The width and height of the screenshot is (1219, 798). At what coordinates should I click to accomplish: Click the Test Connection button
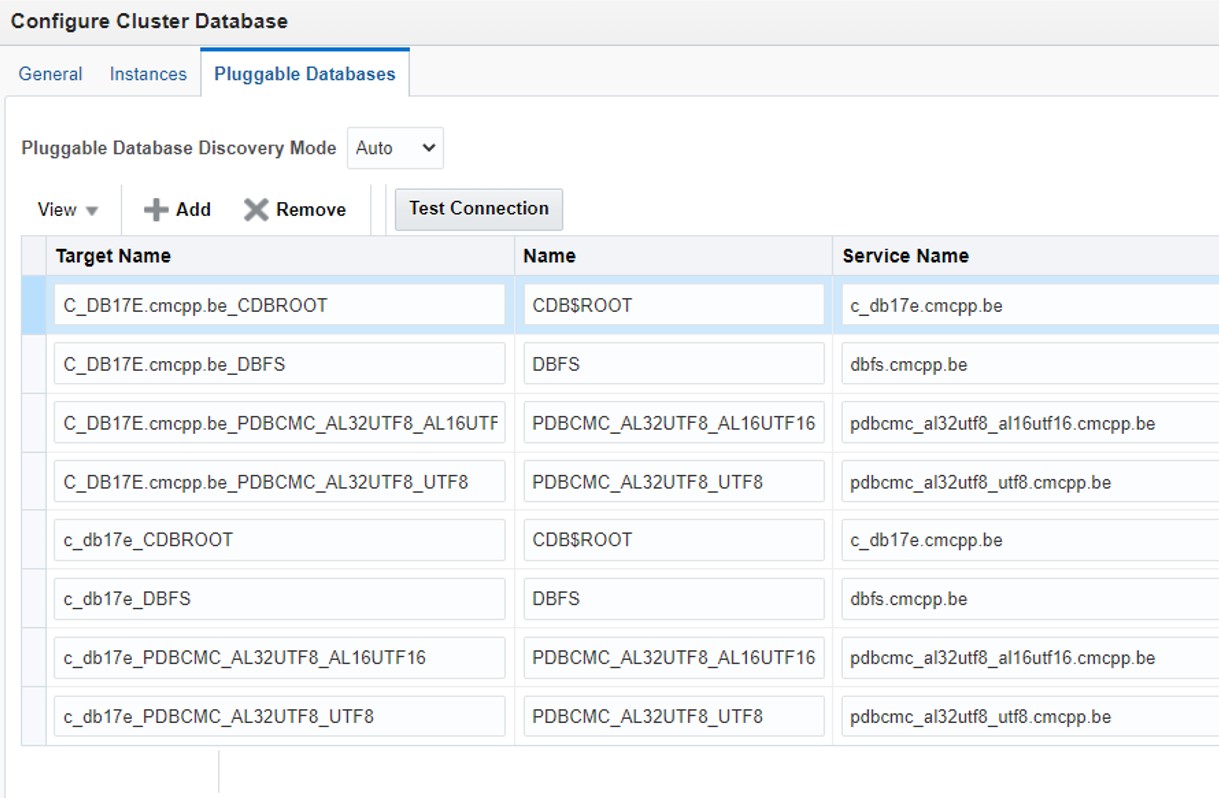[479, 209]
